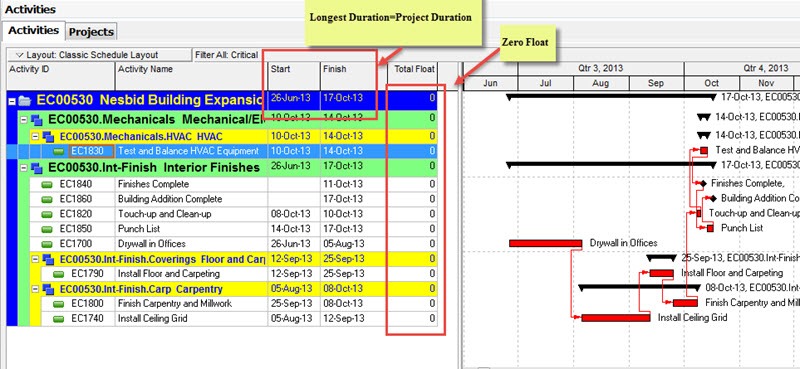Collapse the EC00530 Nesbid Building Expansion project
Viewport: 800px width, 369px height.
coord(12,101)
